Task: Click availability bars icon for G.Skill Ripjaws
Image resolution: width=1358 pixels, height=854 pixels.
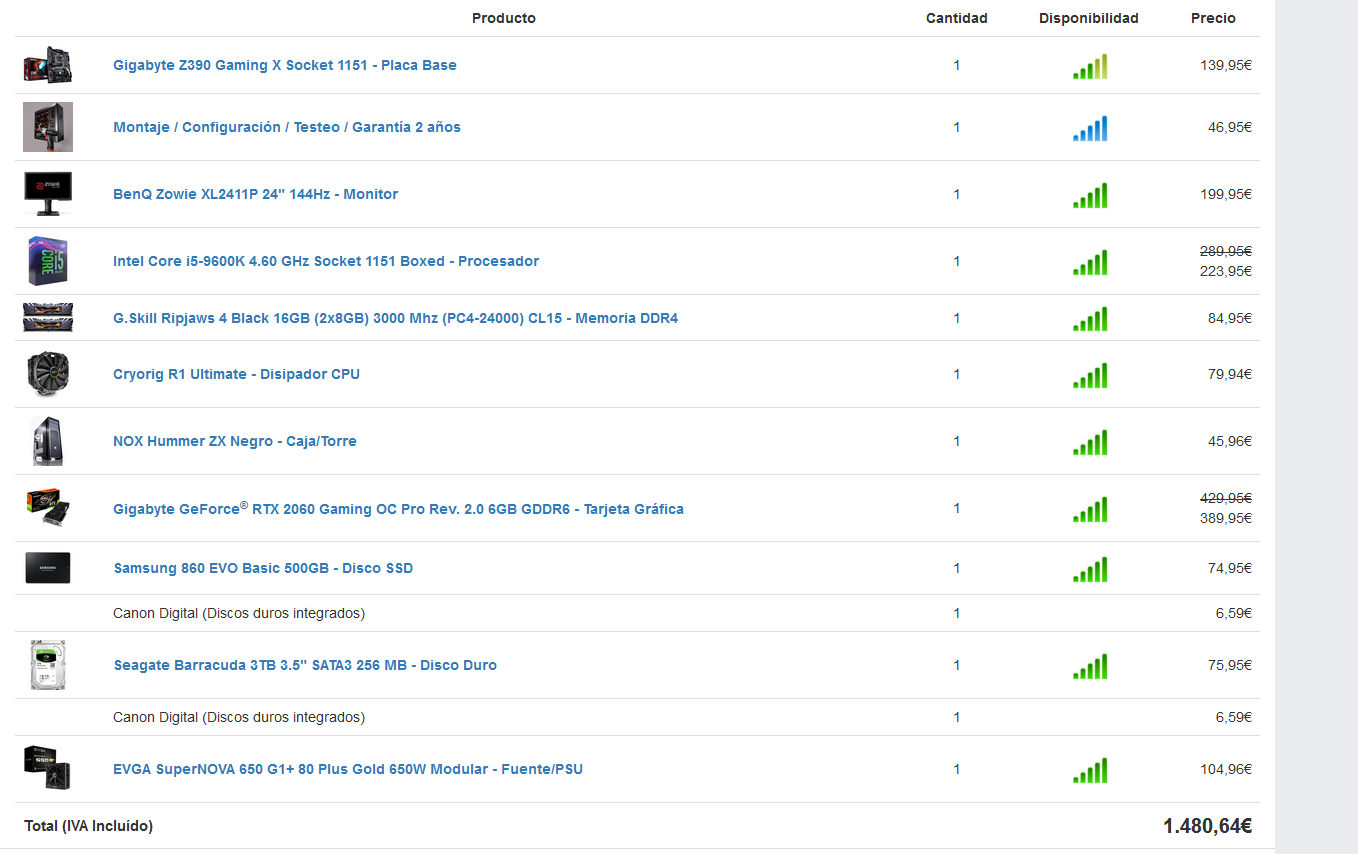Action: 1090,320
